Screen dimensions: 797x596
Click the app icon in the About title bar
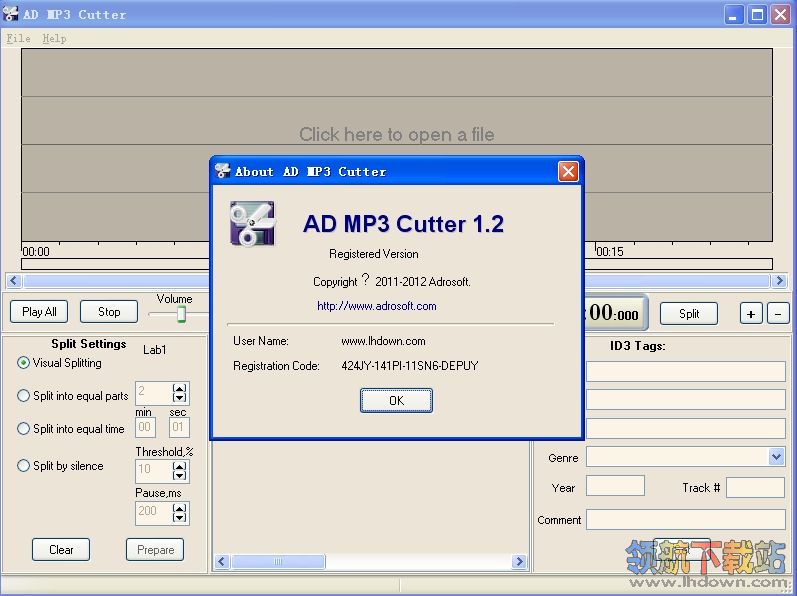coord(222,171)
